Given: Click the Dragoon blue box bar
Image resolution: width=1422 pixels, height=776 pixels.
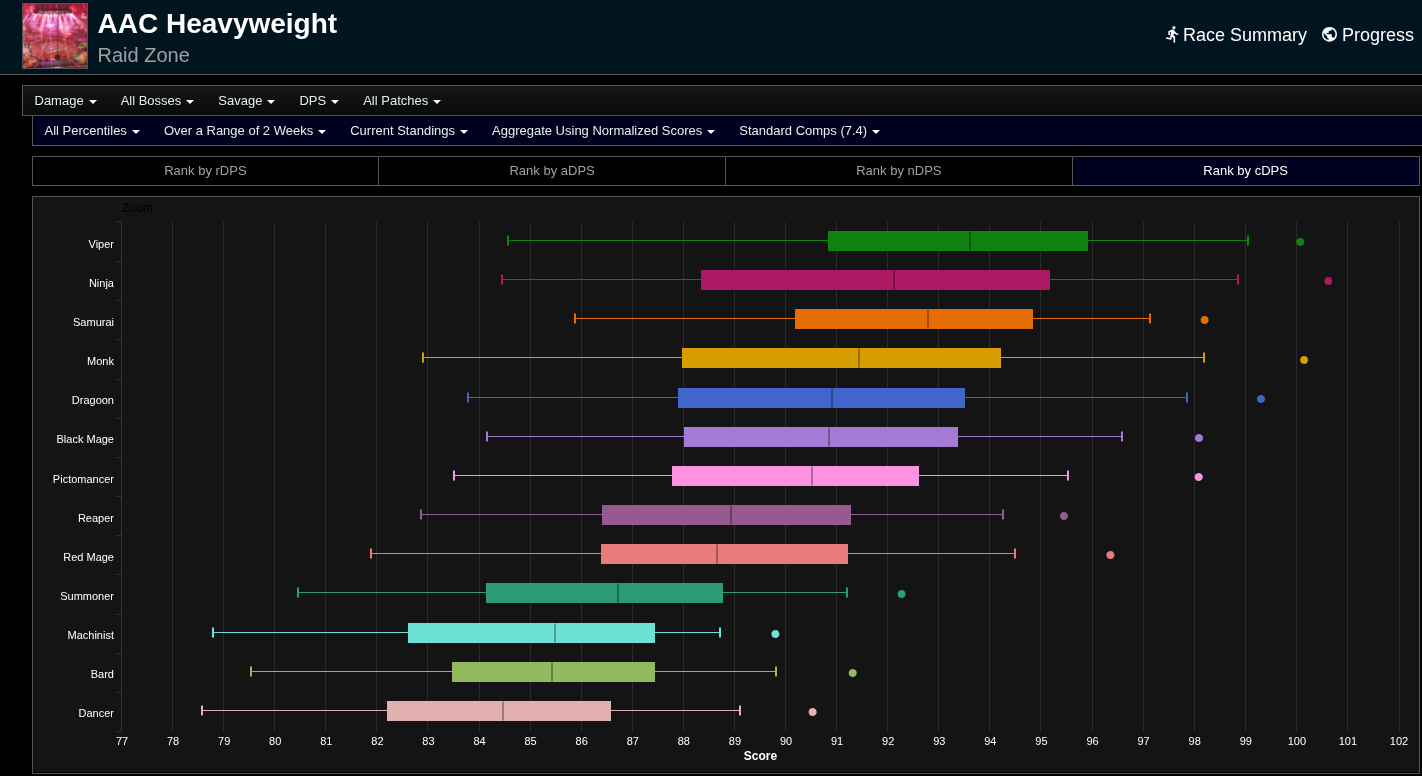Looking at the screenshot, I should pos(821,398).
